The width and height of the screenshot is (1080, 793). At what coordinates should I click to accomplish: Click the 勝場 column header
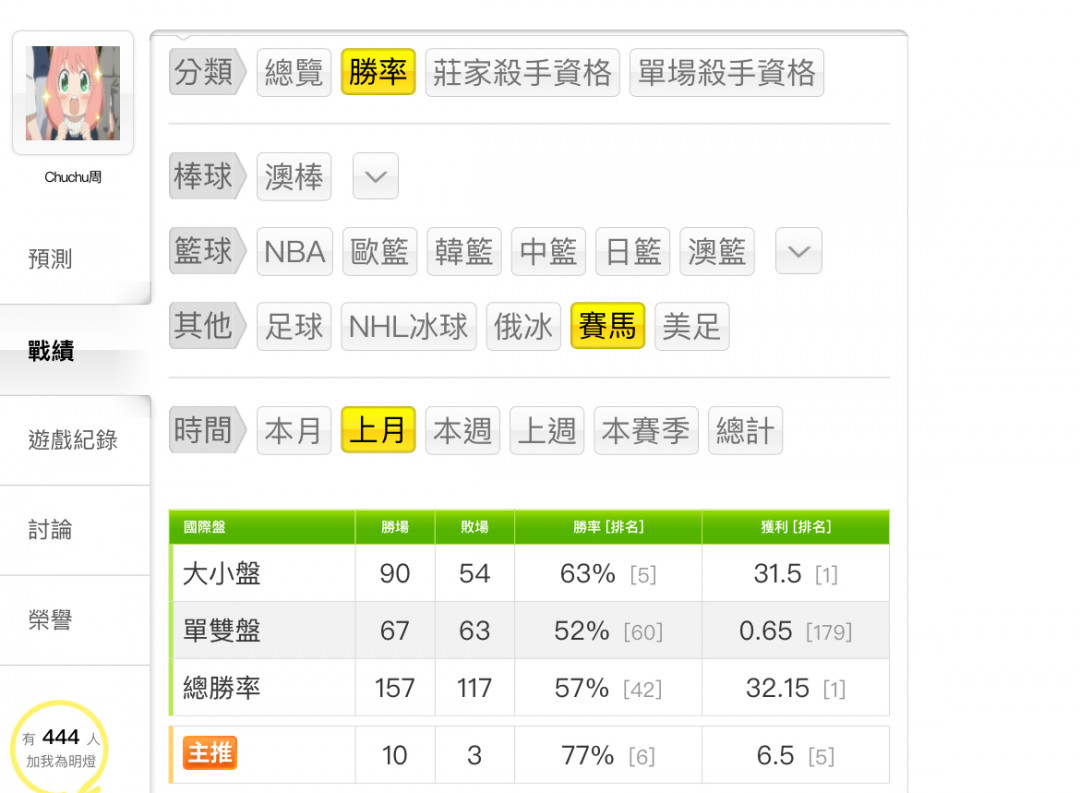[x=395, y=527]
